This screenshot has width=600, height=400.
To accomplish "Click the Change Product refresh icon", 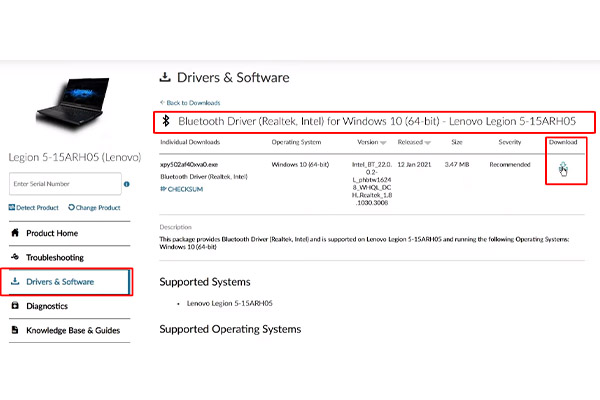I will pyautogui.click(x=71, y=207).
